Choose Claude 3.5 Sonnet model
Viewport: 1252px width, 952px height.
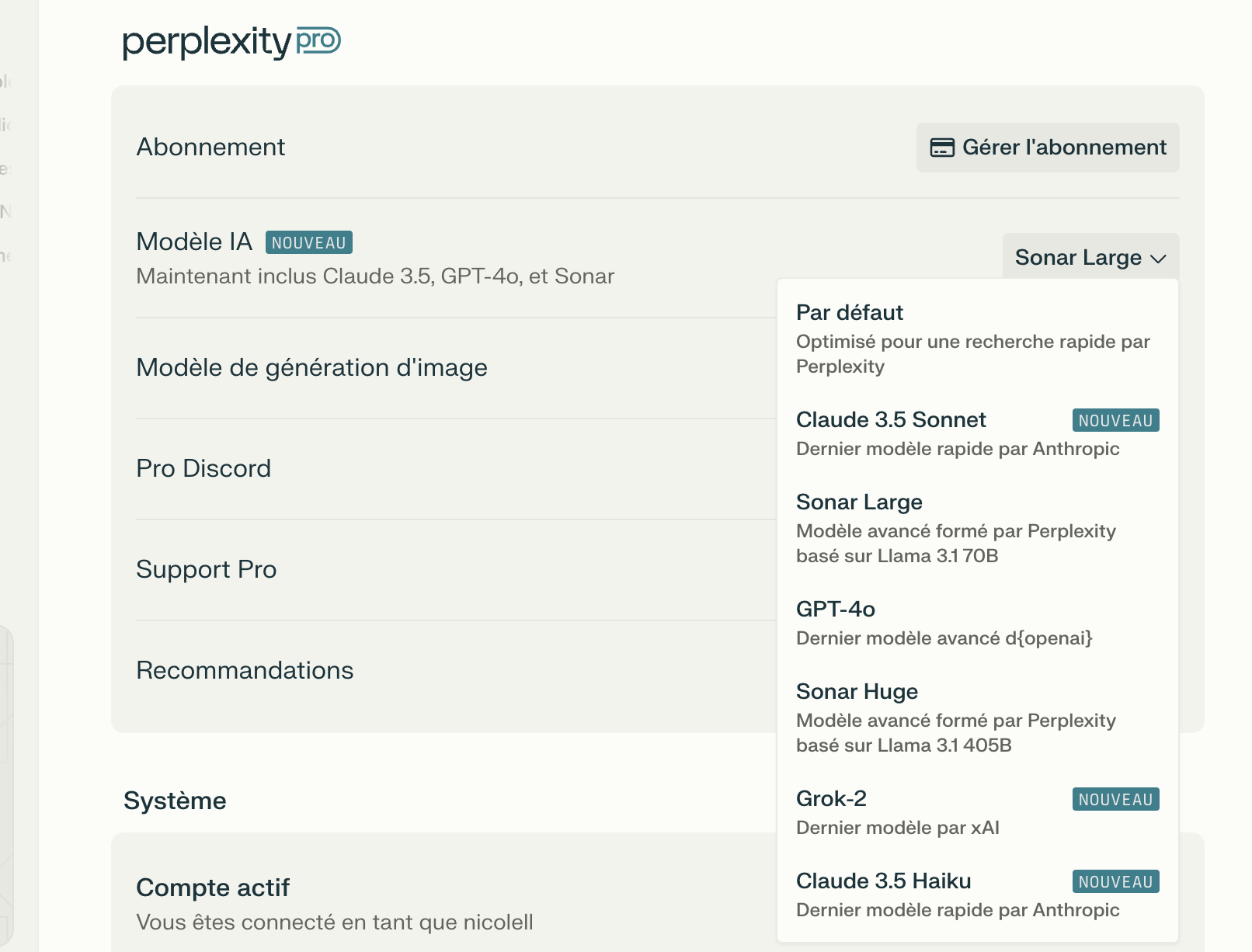pos(977,433)
